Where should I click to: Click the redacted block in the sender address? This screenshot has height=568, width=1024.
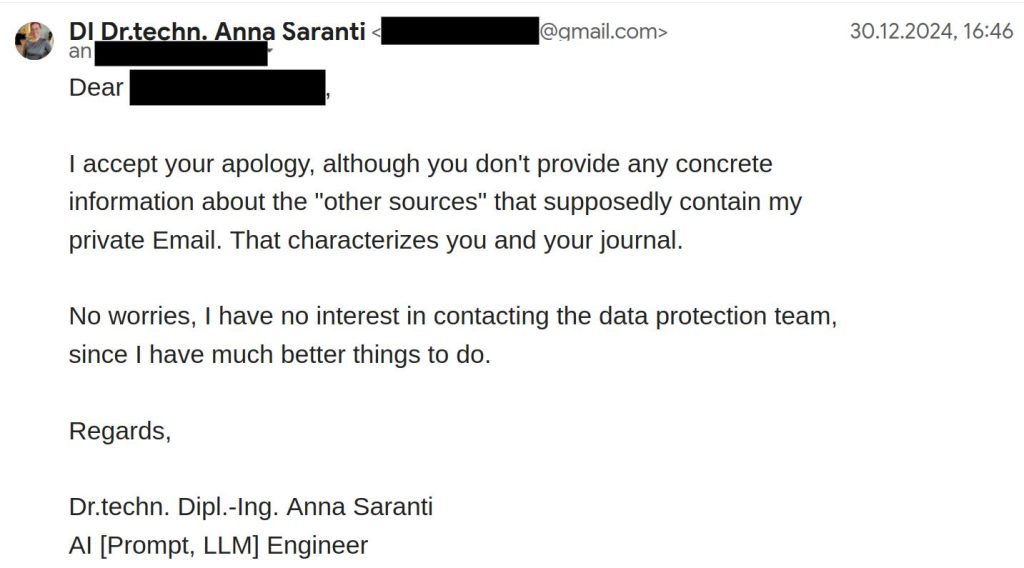point(459,32)
